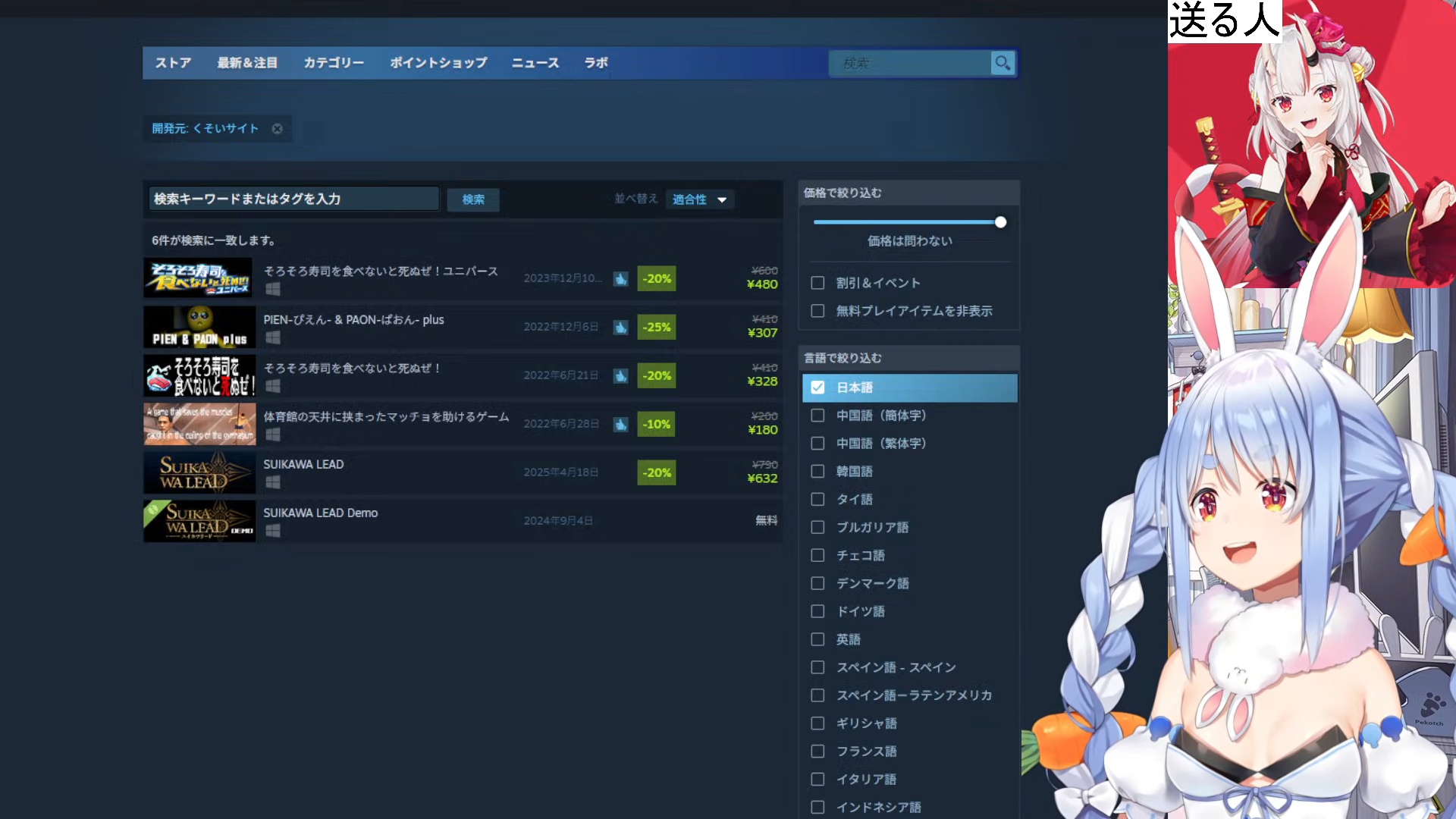Check ブルガリア語 language filter
The image size is (1456, 819).
pyautogui.click(x=817, y=528)
